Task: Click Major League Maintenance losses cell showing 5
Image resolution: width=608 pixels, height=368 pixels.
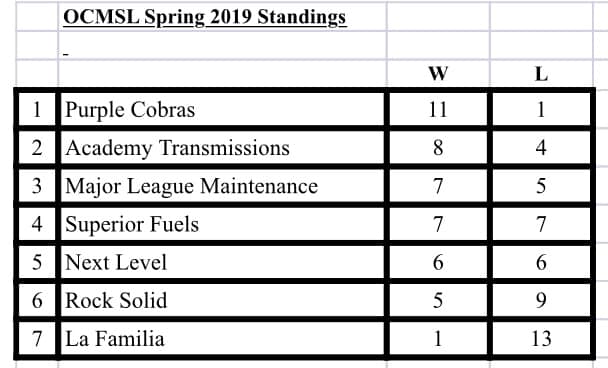Action: [541, 186]
